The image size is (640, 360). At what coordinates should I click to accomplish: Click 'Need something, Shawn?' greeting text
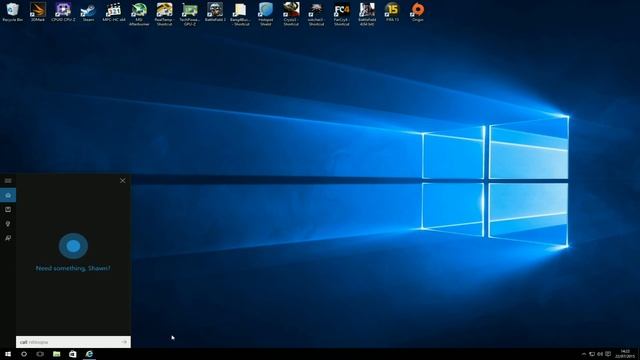73,268
